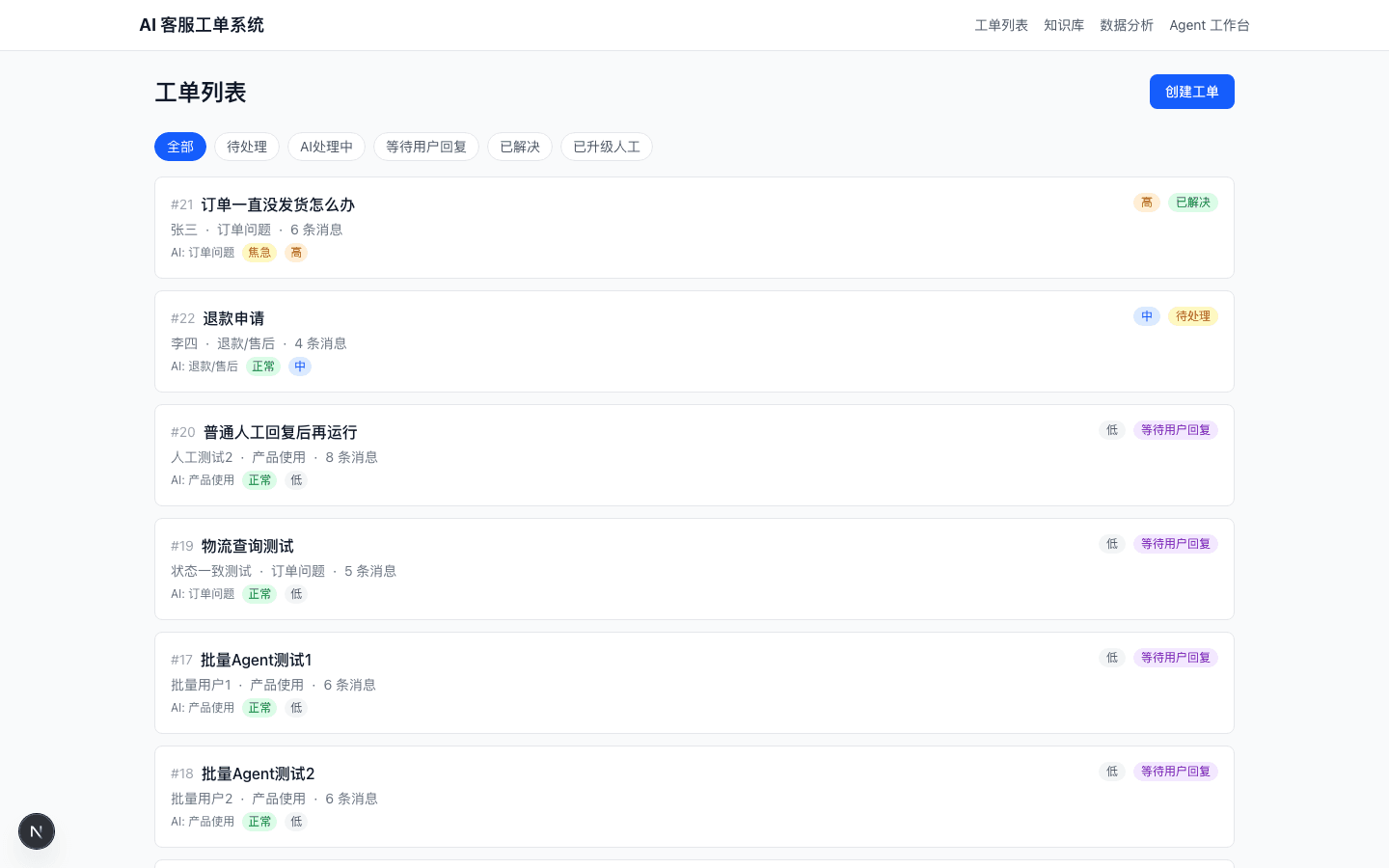Open Agent 工作台 link

1210,25
